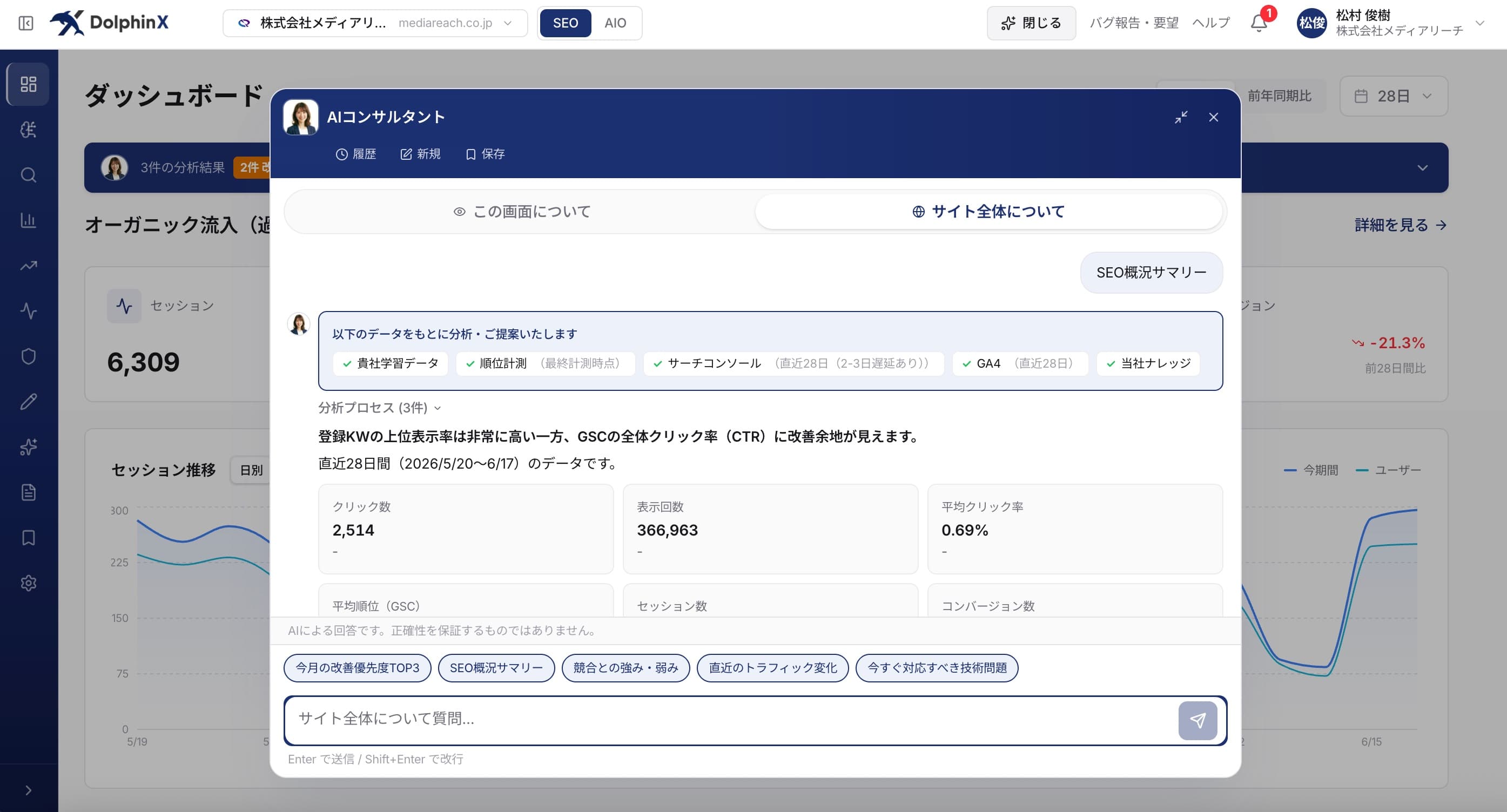Viewport: 1507px width, 812px height.
Task: Shrink the AI consultant window
Action: (1181, 118)
